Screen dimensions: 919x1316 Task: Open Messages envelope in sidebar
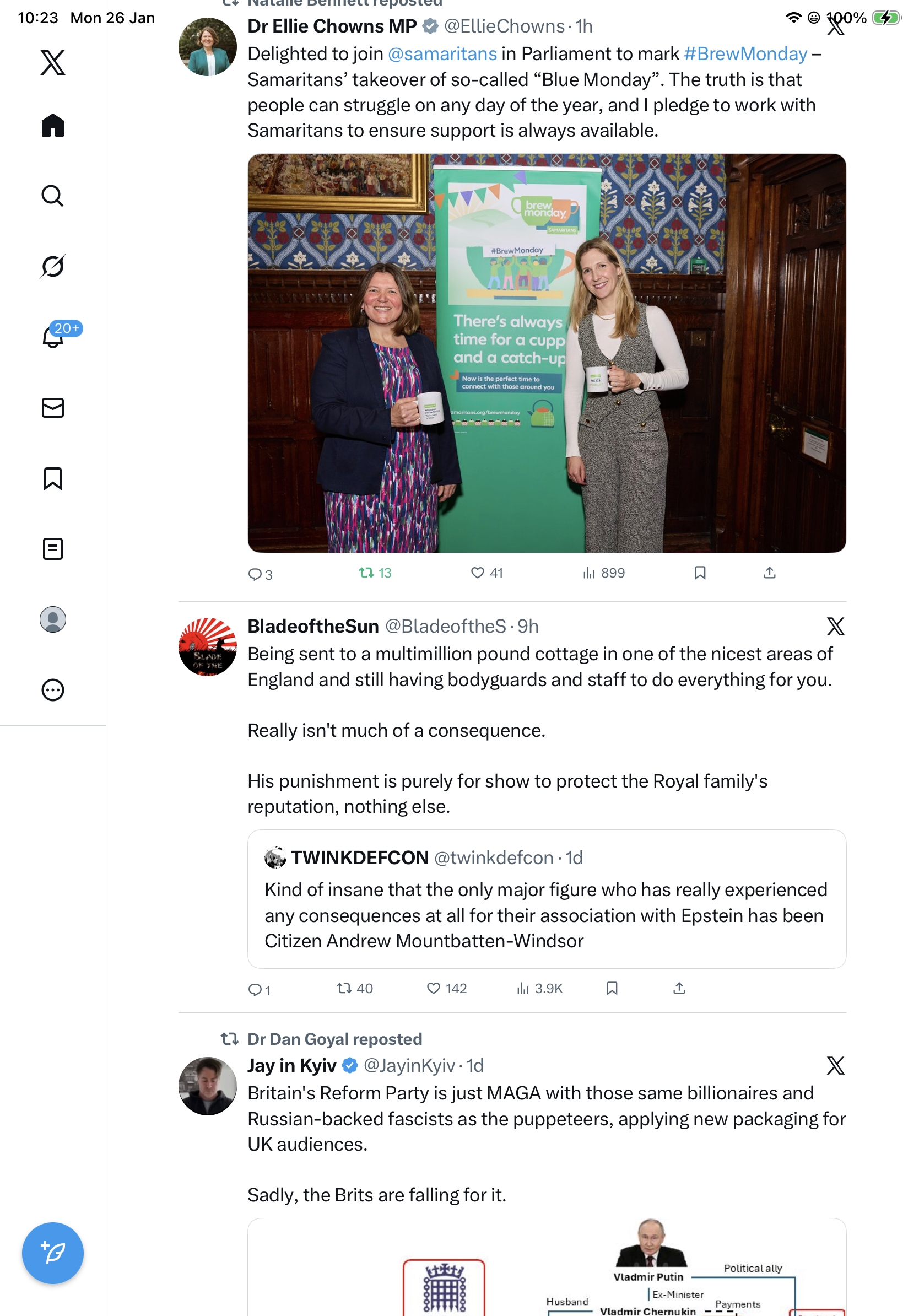53,407
